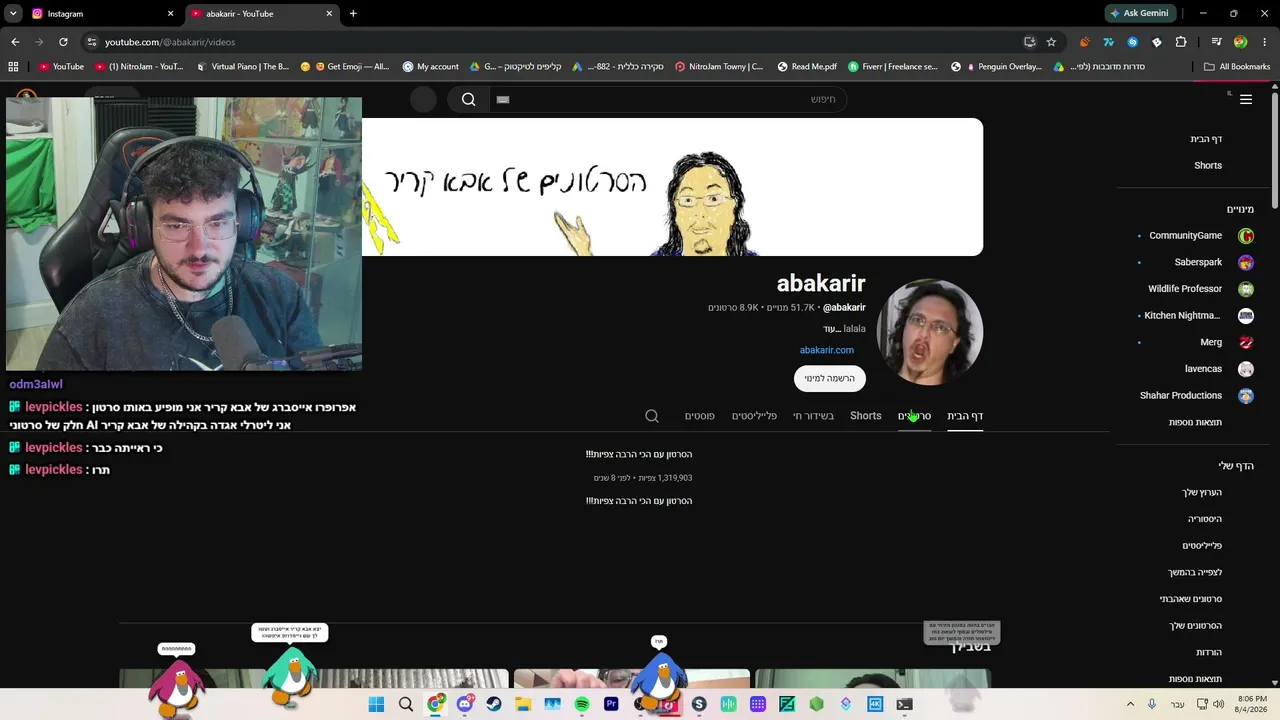Open לצפייה בהמשך in the sidebar

pos(1195,572)
